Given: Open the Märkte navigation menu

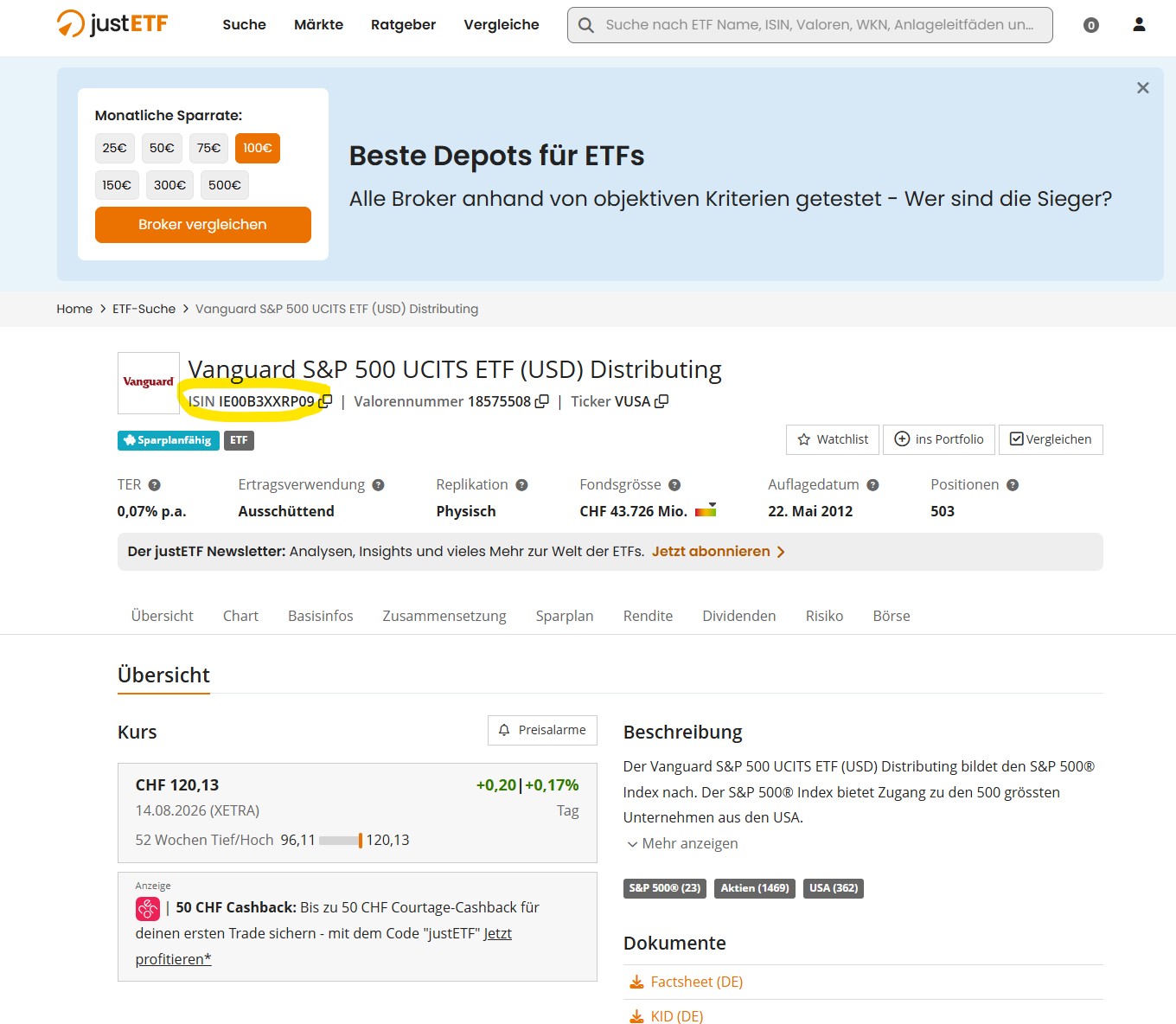Looking at the screenshot, I should pyautogui.click(x=318, y=24).
